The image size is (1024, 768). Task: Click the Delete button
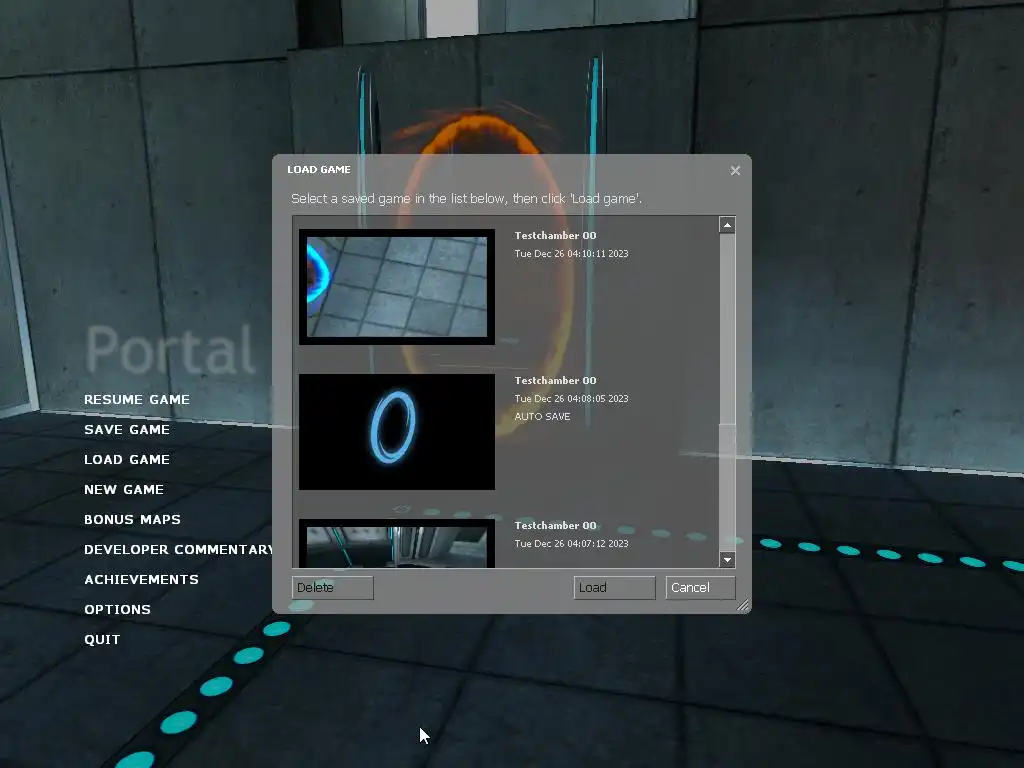332,588
